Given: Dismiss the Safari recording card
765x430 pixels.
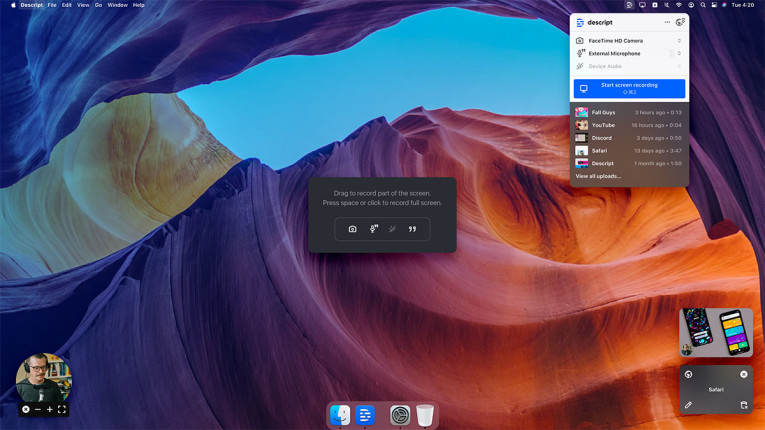Looking at the screenshot, I should click(x=743, y=374).
